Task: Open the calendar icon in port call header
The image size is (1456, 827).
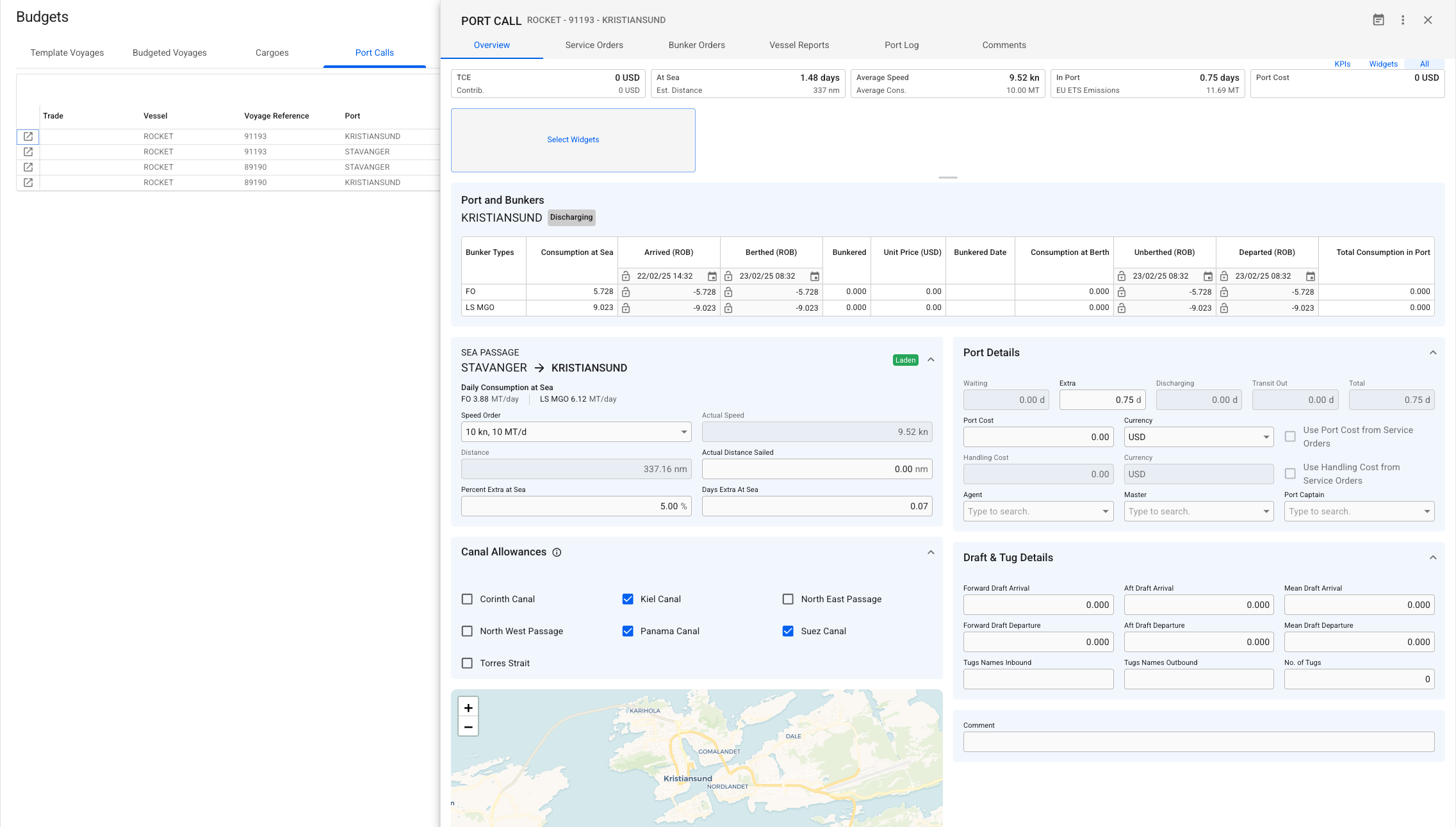Action: [x=1378, y=20]
